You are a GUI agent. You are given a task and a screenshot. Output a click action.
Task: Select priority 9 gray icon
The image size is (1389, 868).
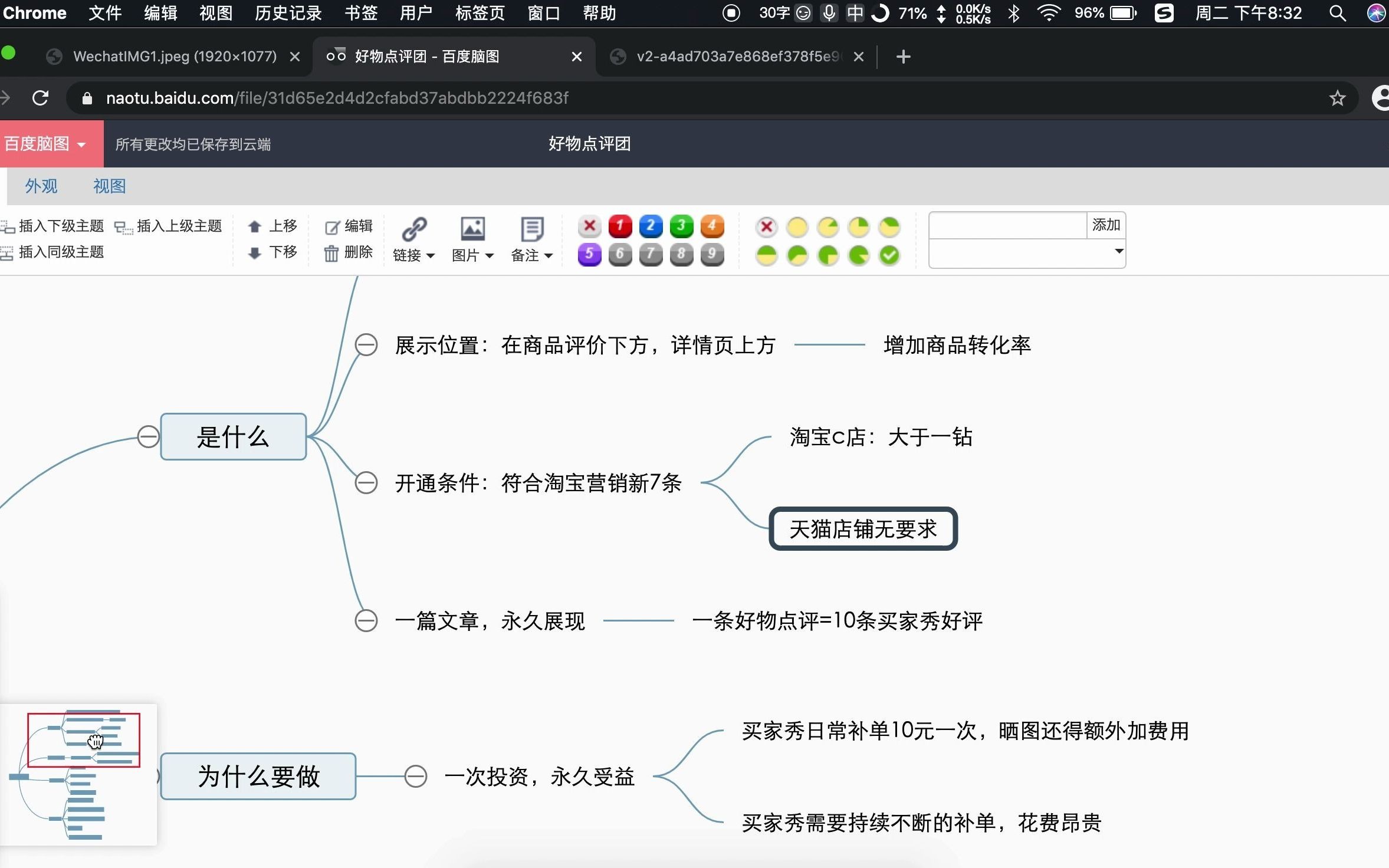coord(712,255)
